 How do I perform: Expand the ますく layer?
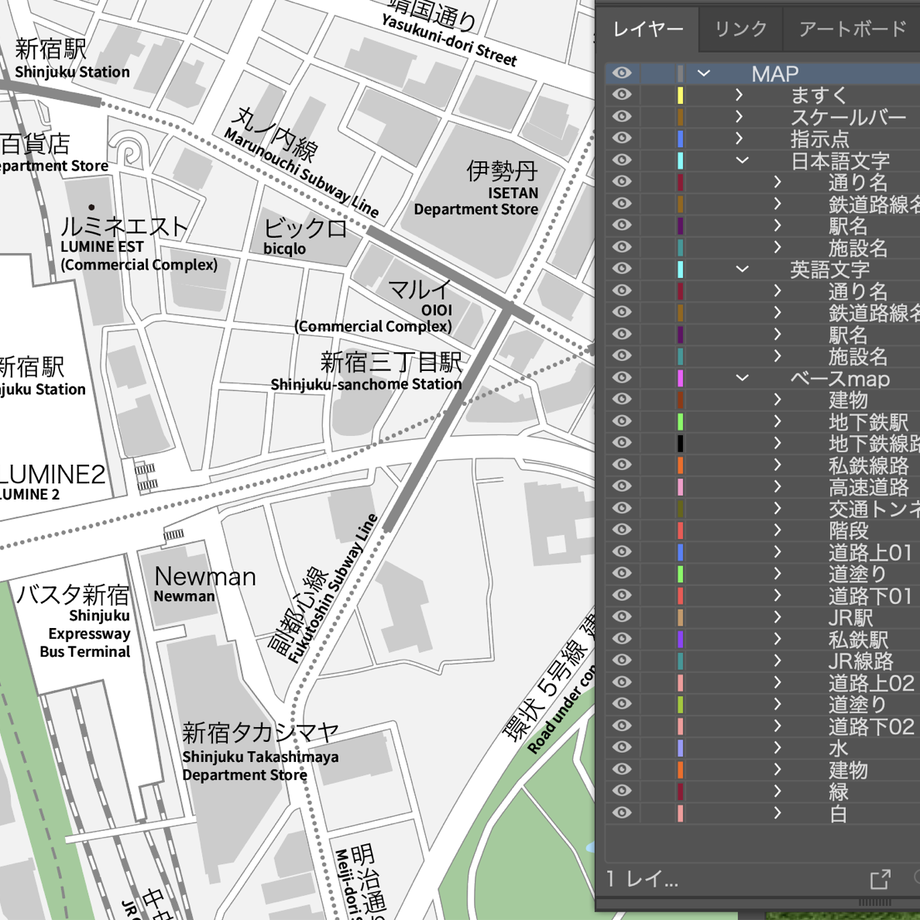coord(739,94)
